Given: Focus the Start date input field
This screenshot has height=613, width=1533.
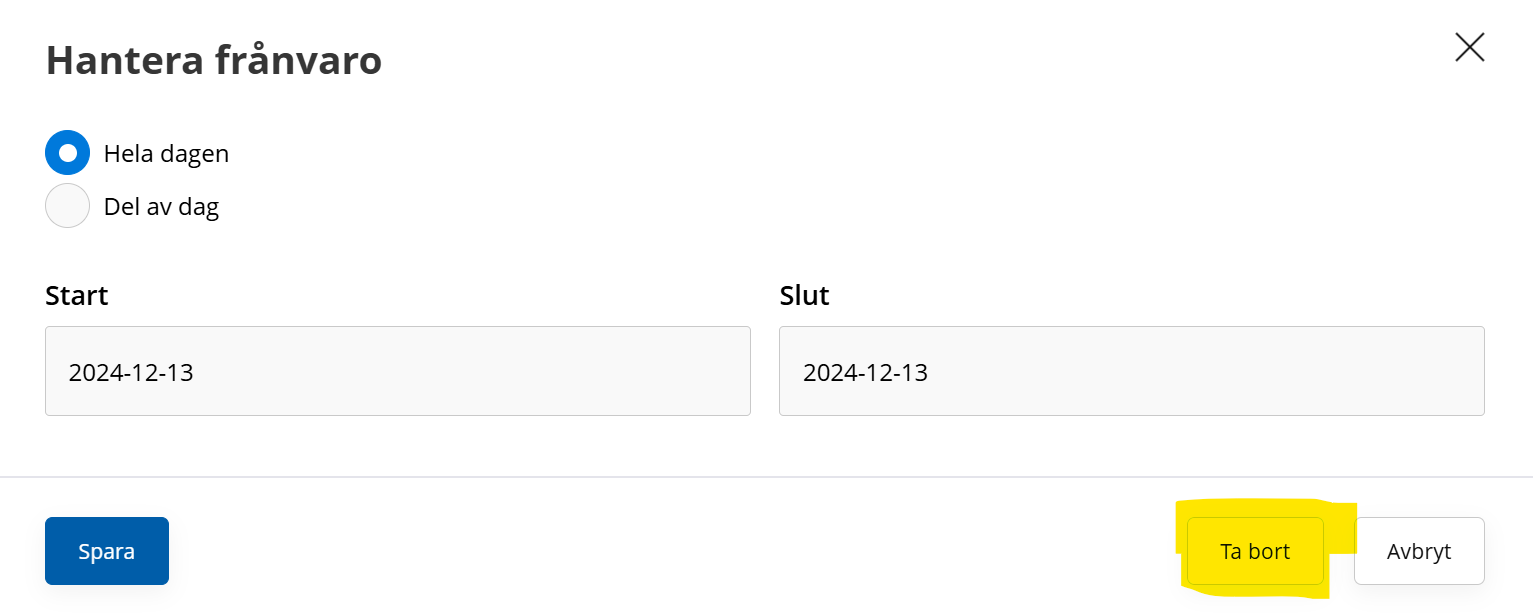Looking at the screenshot, I should 398,371.
